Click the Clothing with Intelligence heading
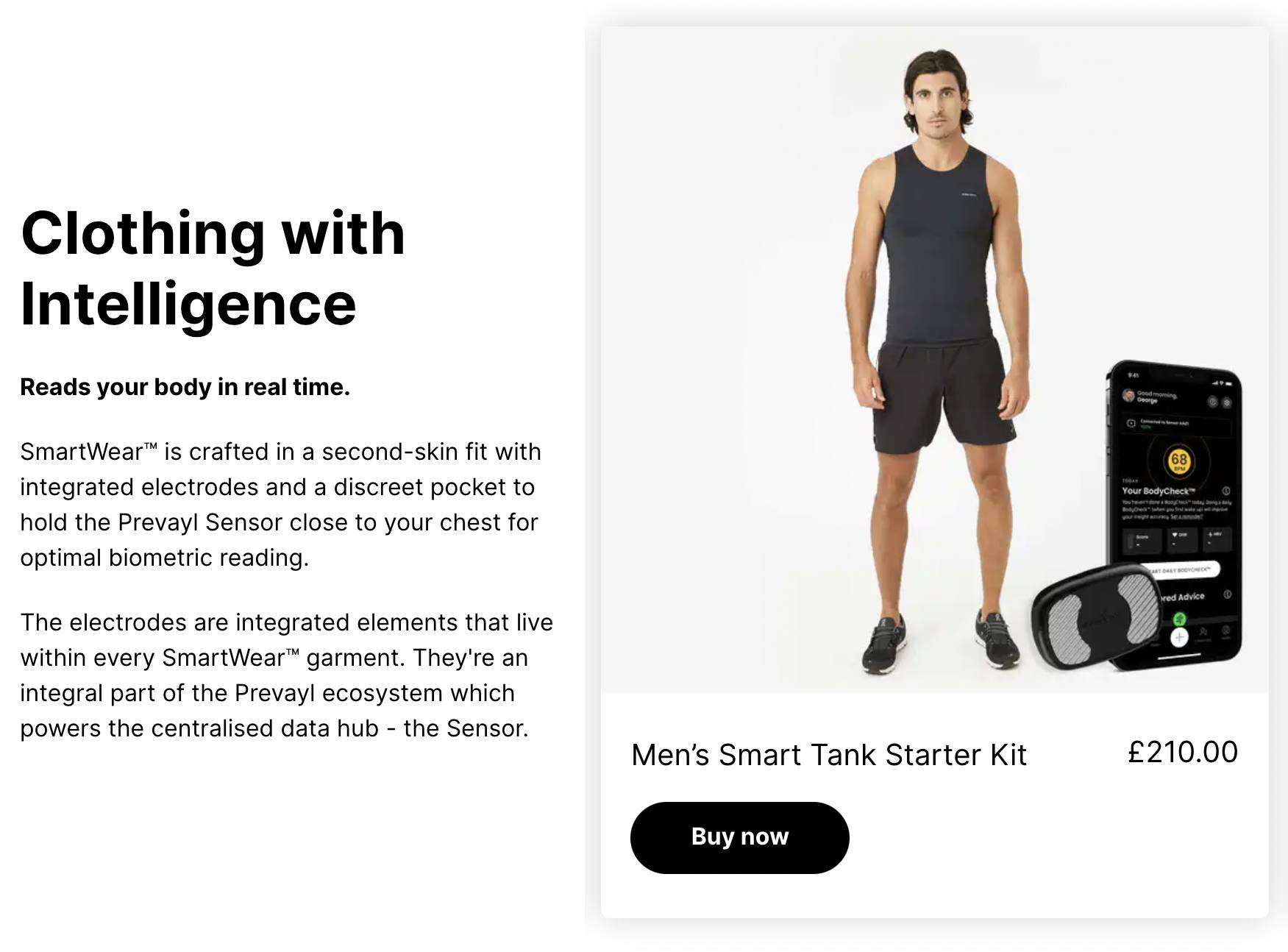 click(213, 269)
